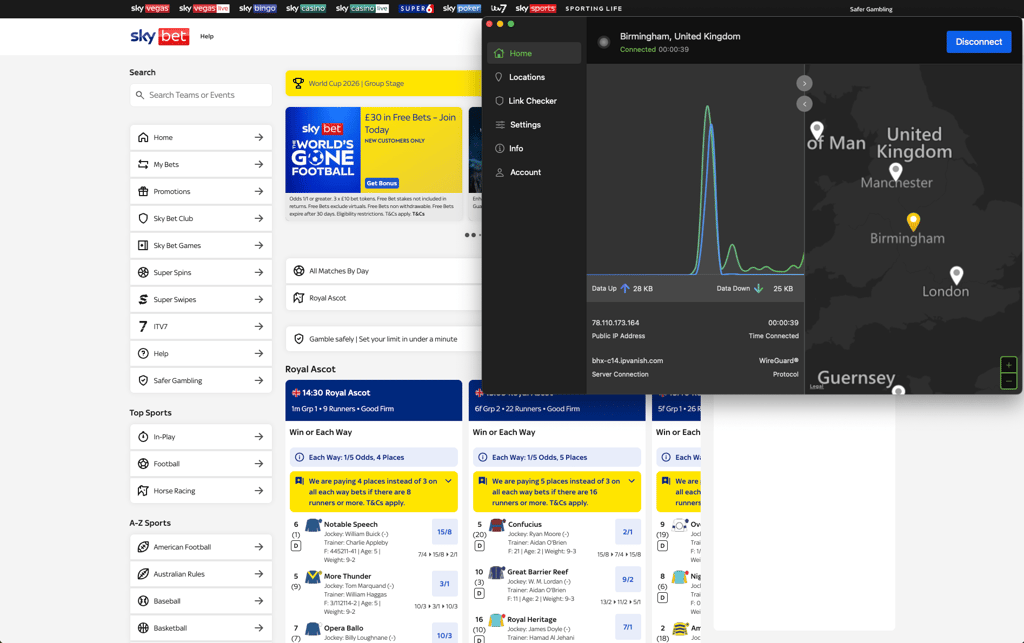1024x643 pixels.
Task: Open the 14:30 Royal Ascot race header
Action: [374, 400]
